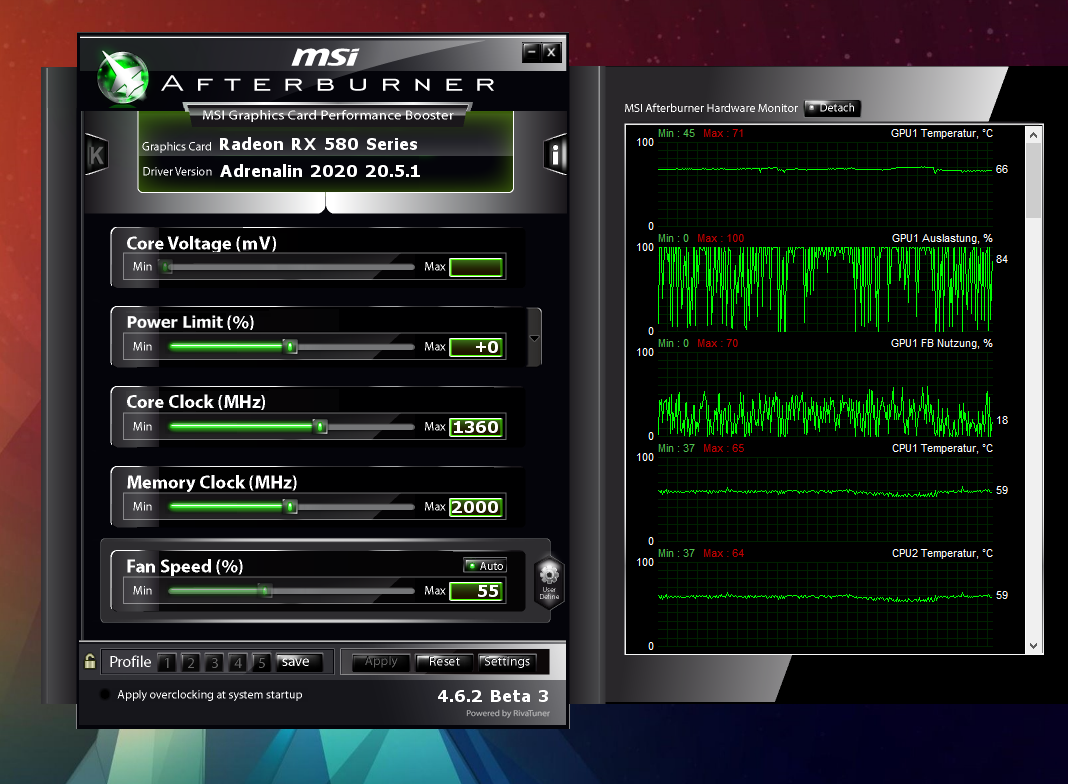Viewport: 1068px width, 784px height.
Task: Click the Core Clock slider handle
Action: (x=320, y=426)
